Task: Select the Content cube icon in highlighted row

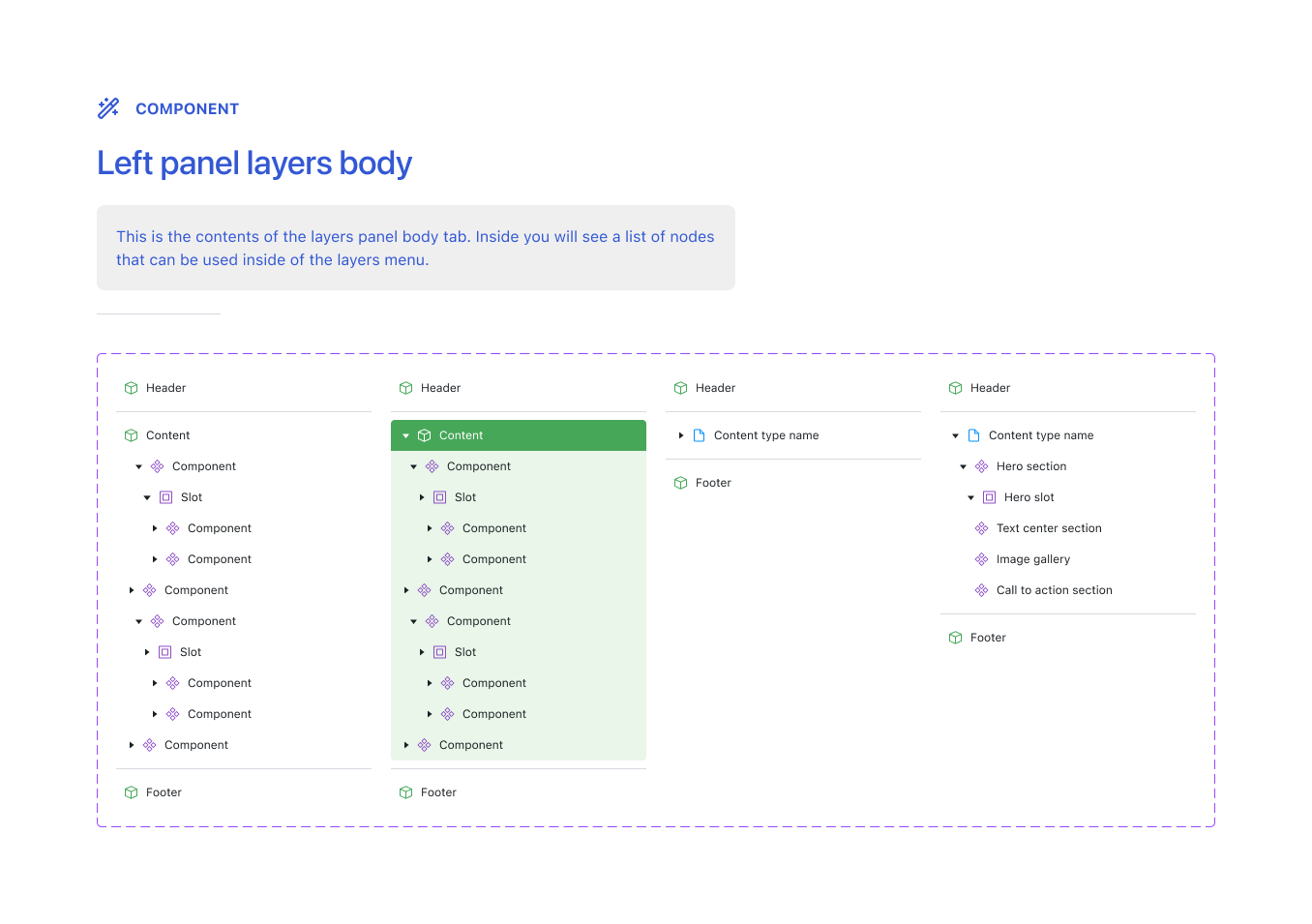Action: pos(425,434)
